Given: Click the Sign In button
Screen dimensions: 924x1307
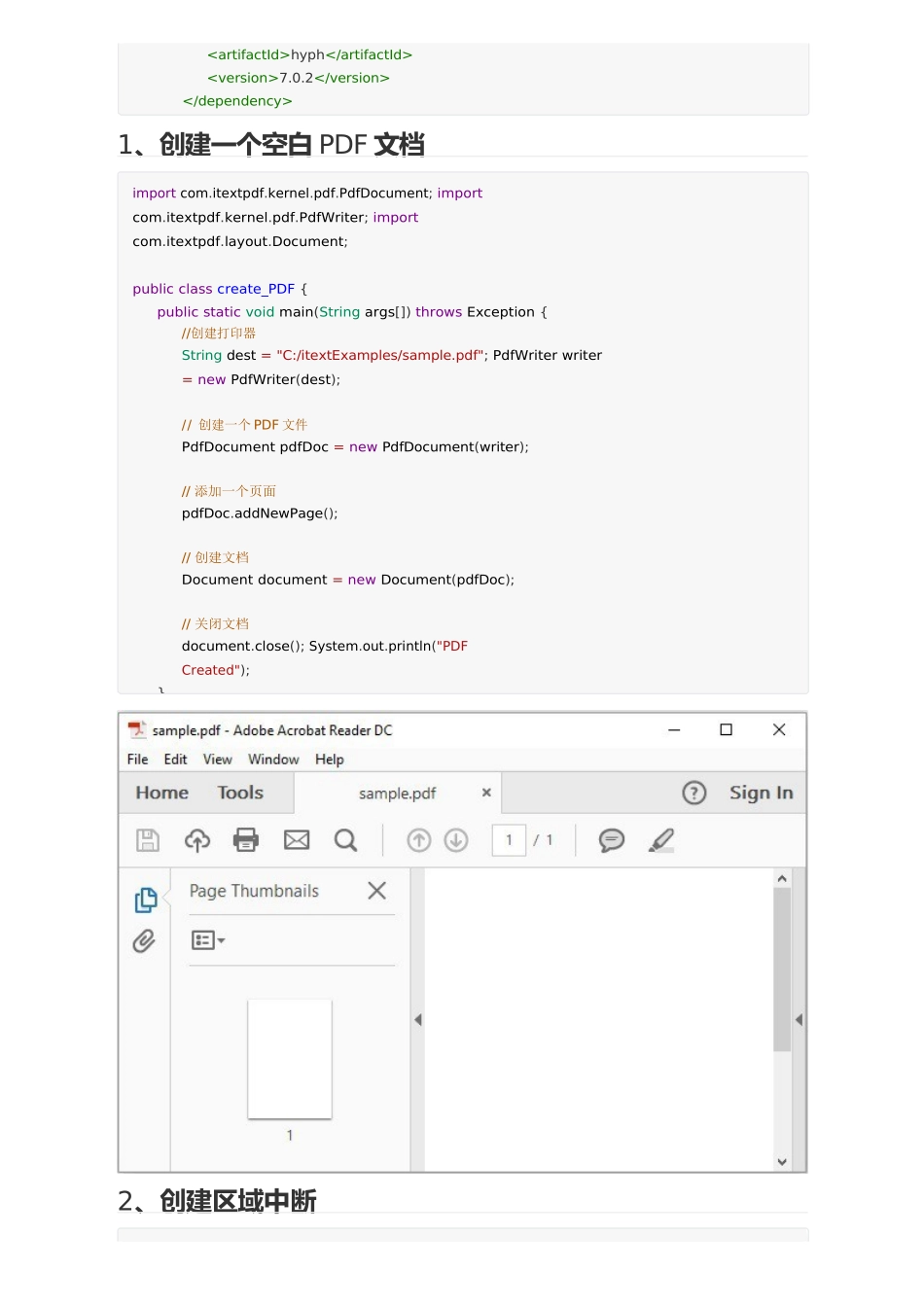Looking at the screenshot, I should coord(762,793).
